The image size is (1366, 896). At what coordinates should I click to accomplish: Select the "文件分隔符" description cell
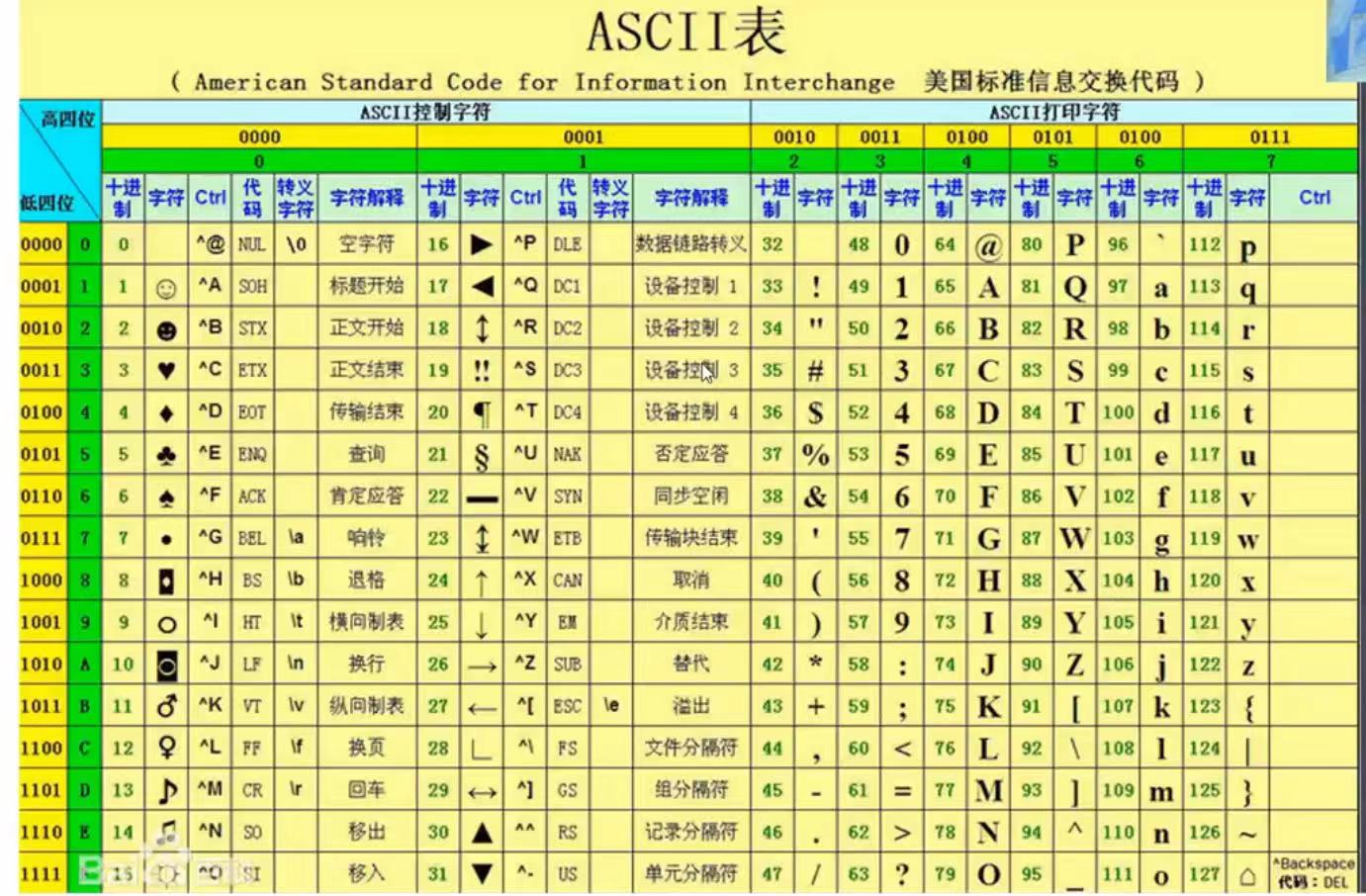(690, 748)
